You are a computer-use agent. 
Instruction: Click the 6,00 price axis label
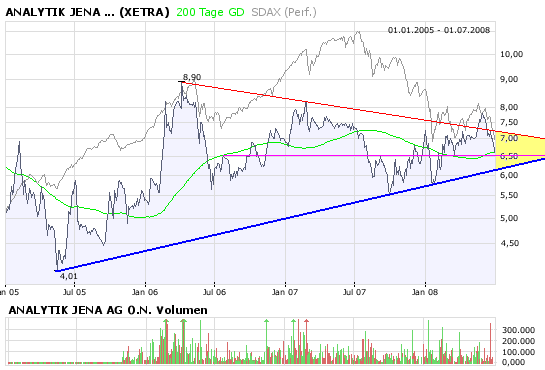(509, 175)
